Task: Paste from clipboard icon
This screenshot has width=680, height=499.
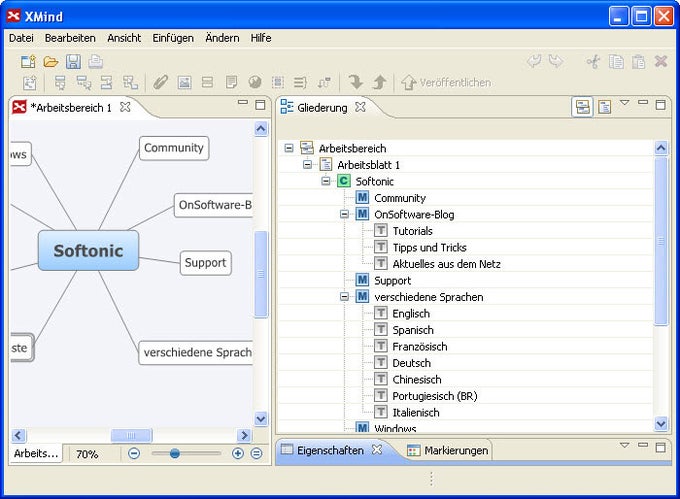Action: pyautogui.click(x=638, y=62)
